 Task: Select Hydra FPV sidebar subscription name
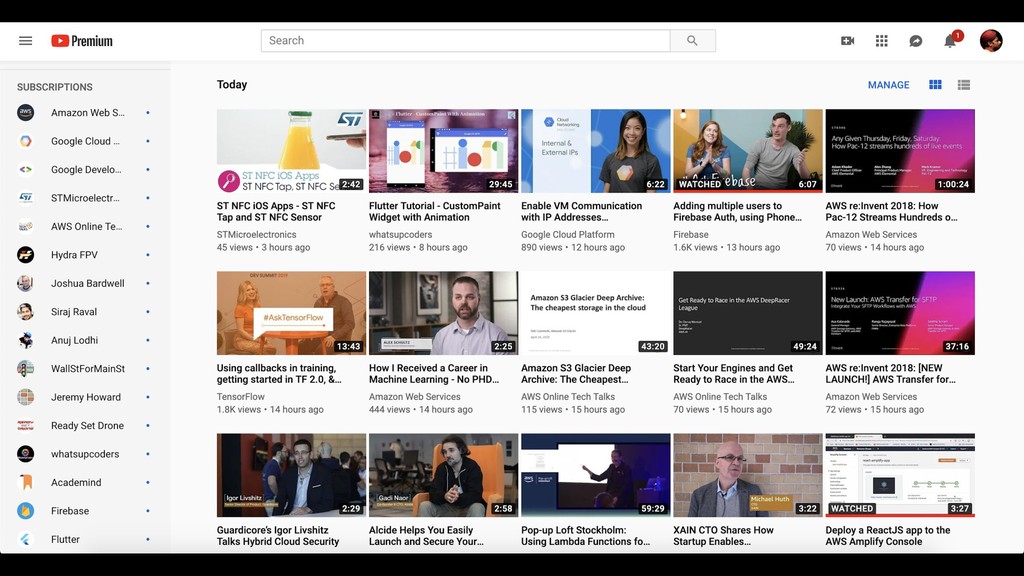pos(74,255)
